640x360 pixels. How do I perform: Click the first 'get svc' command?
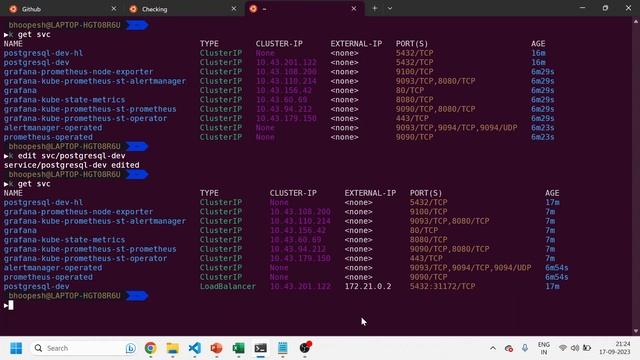click(34, 35)
